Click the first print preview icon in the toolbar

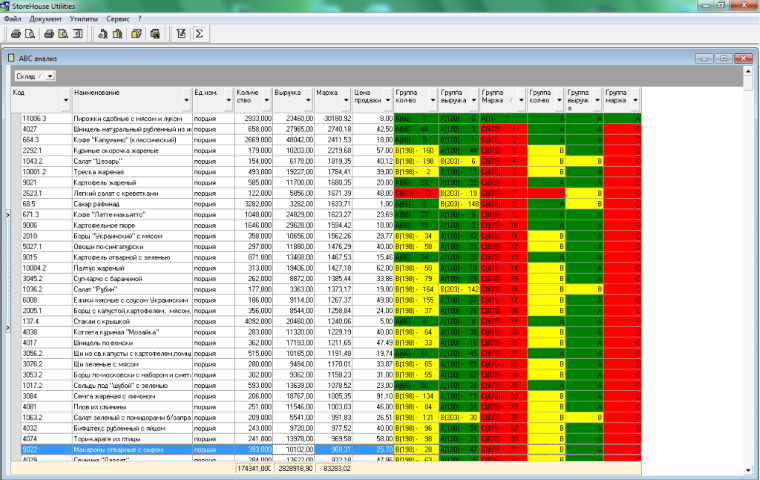(28, 33)
